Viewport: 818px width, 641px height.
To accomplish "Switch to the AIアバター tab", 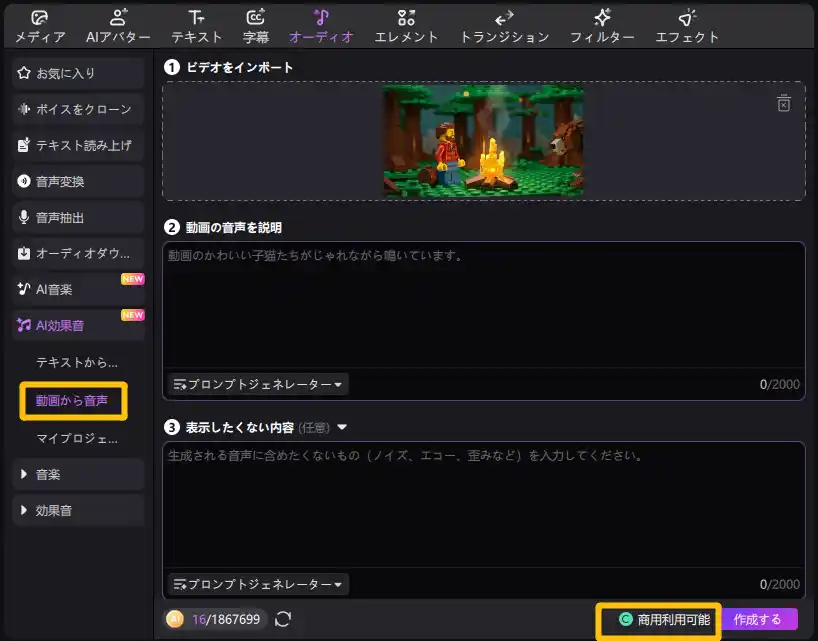I will pos(118,27).
